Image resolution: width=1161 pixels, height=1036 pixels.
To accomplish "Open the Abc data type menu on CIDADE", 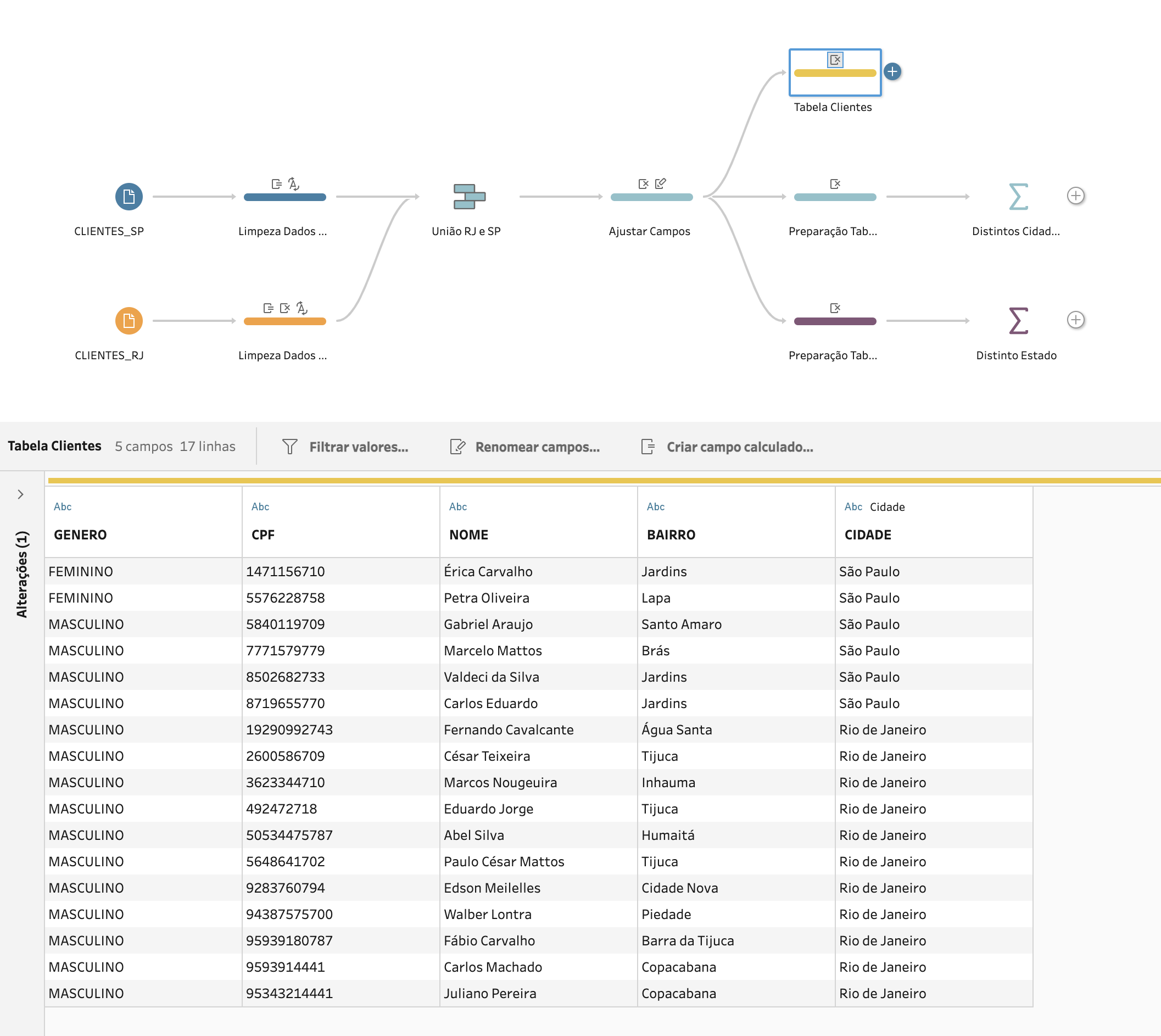I will pyautogui.click(x=853, y=506).
